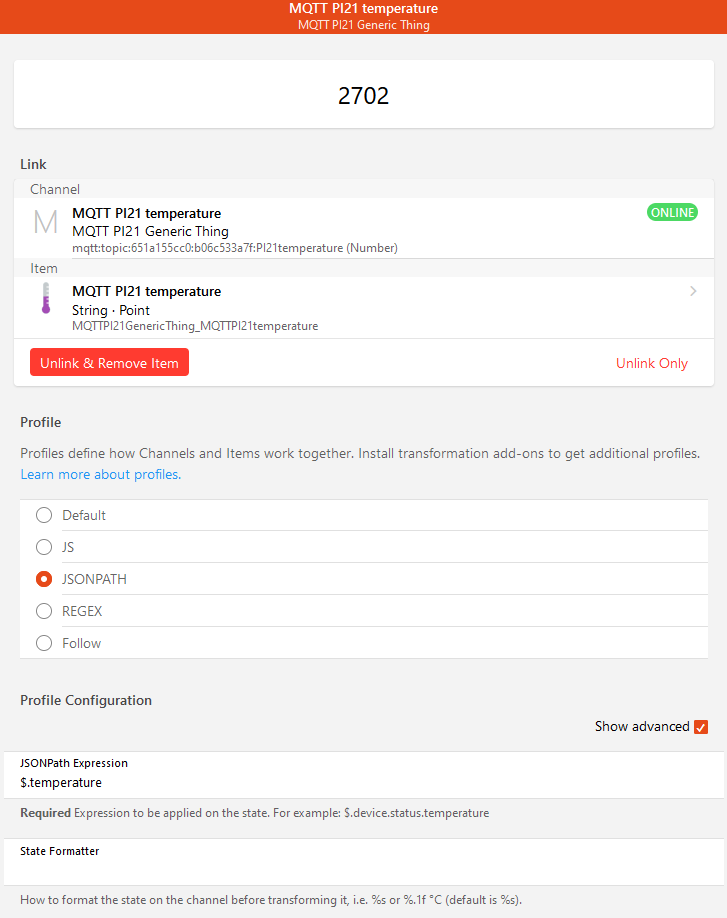Viewport: 727px width, 918px height.
Task: Click the 2702 state value card
Action: pyautogui.click(x=364, y=95)
